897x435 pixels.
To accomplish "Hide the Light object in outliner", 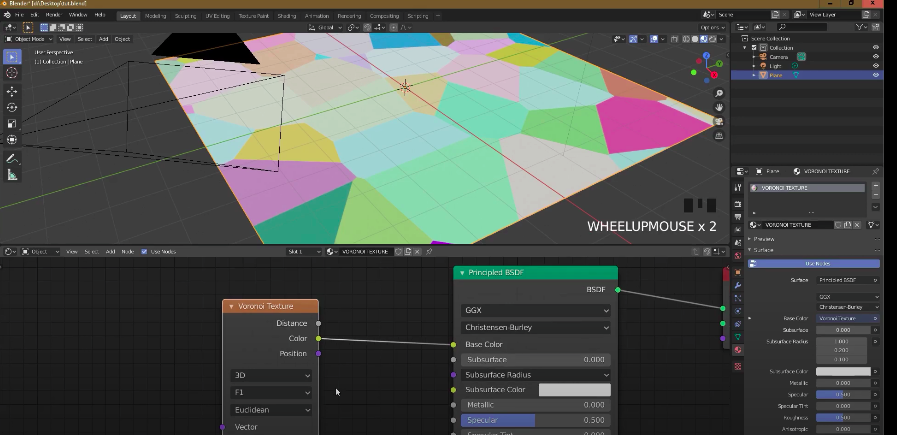I will coord(875,66).
